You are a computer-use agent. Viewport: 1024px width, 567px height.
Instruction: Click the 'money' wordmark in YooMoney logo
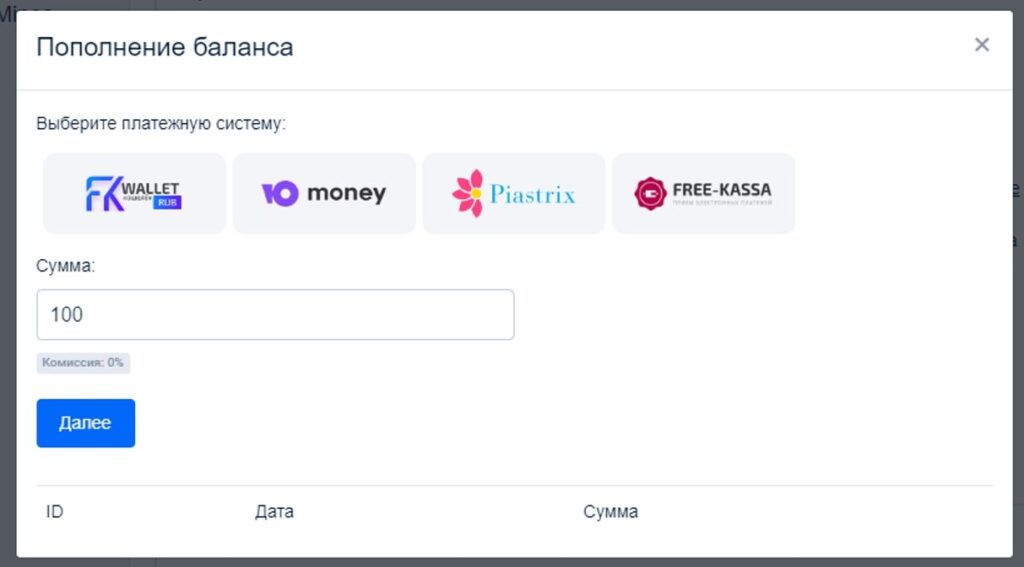(346, 194)
